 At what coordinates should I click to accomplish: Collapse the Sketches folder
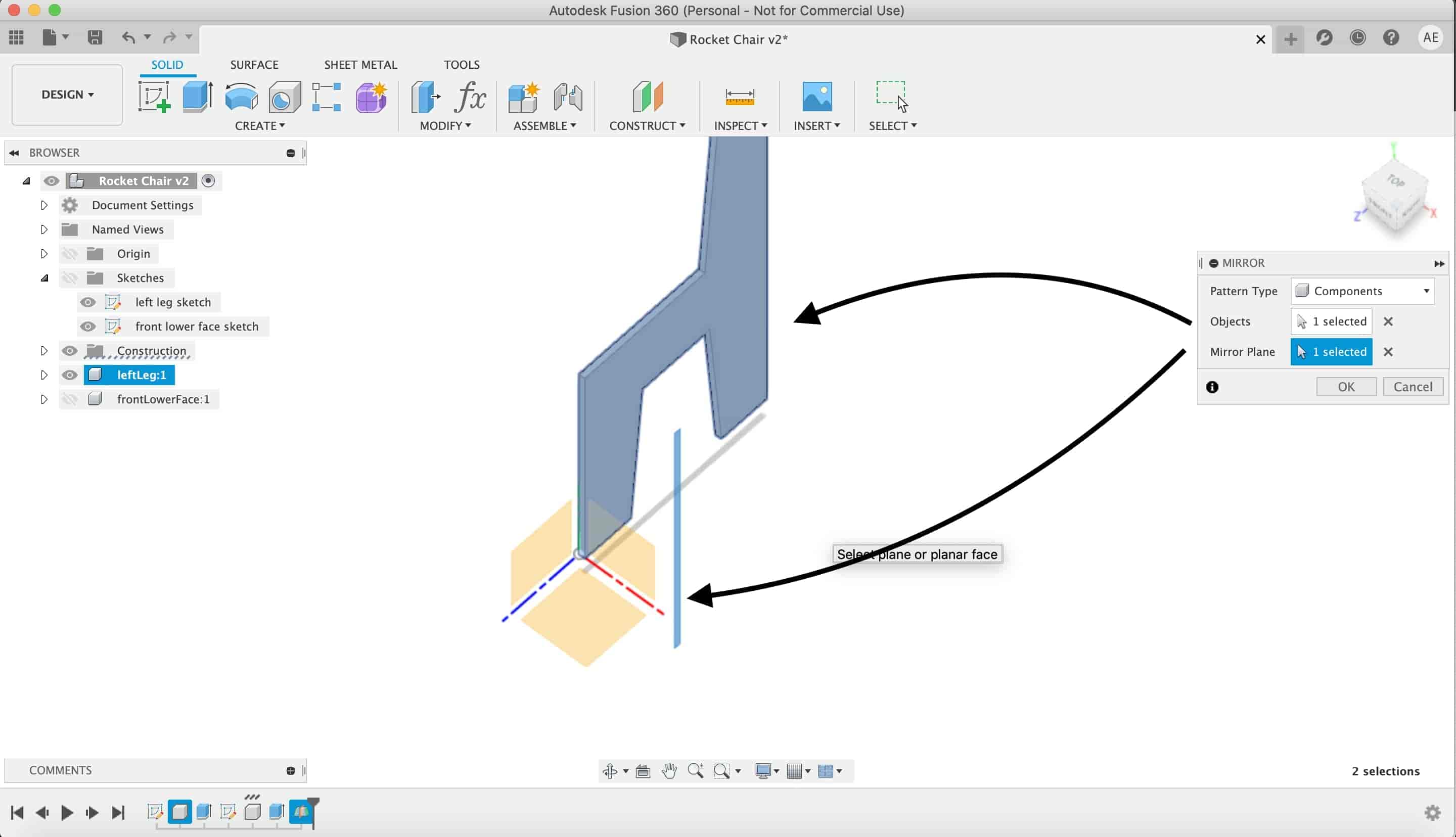(x=44, y=278)
